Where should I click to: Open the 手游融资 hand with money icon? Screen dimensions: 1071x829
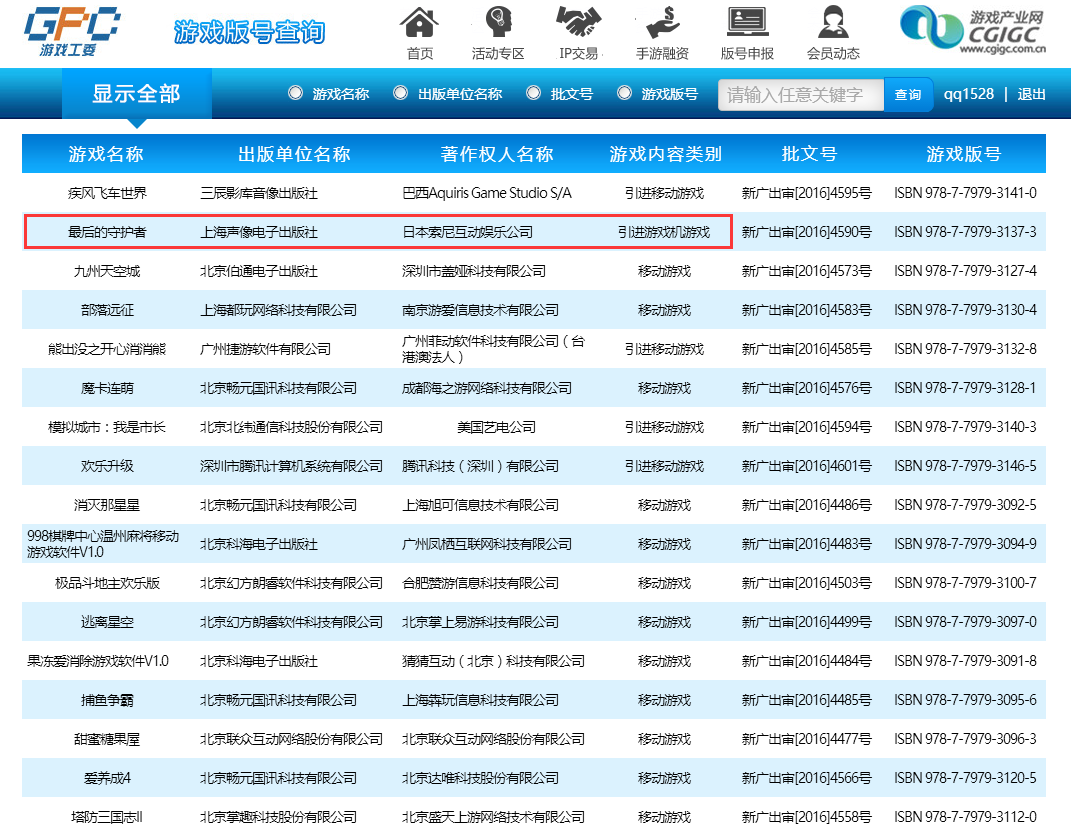click(662, 22)
